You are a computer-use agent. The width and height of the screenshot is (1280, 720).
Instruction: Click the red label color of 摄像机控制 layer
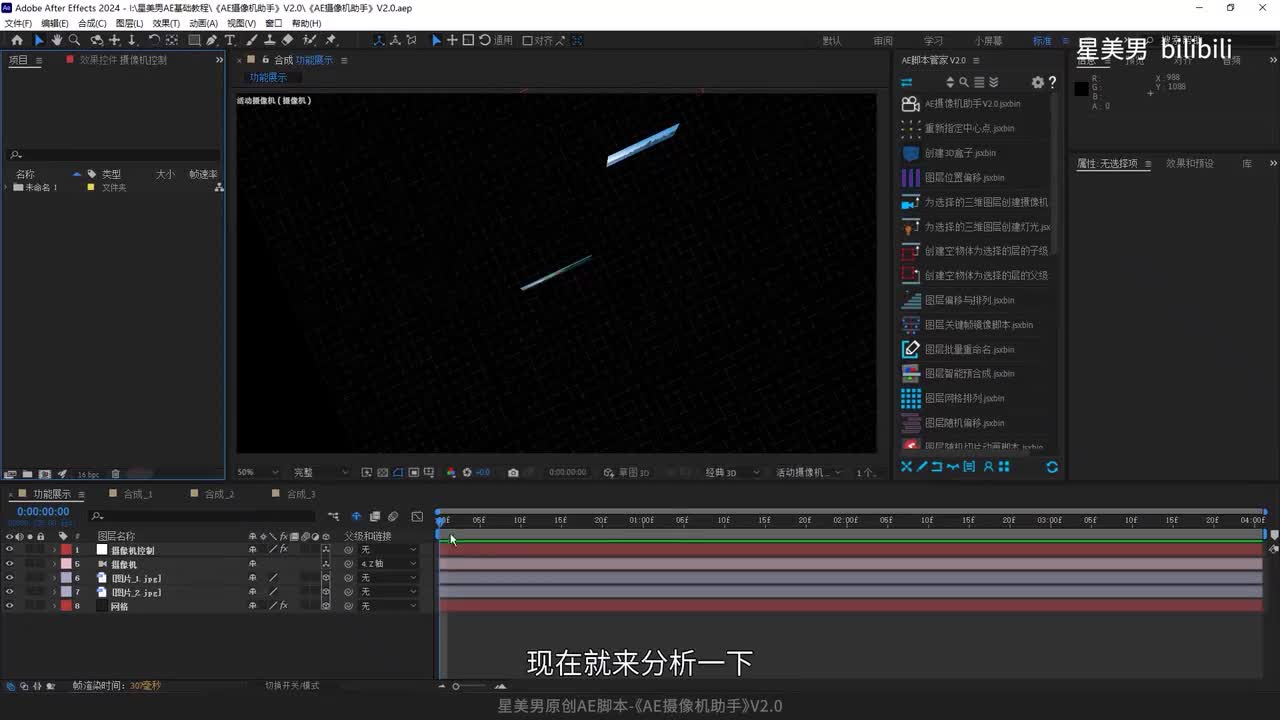tap(66, 550)
